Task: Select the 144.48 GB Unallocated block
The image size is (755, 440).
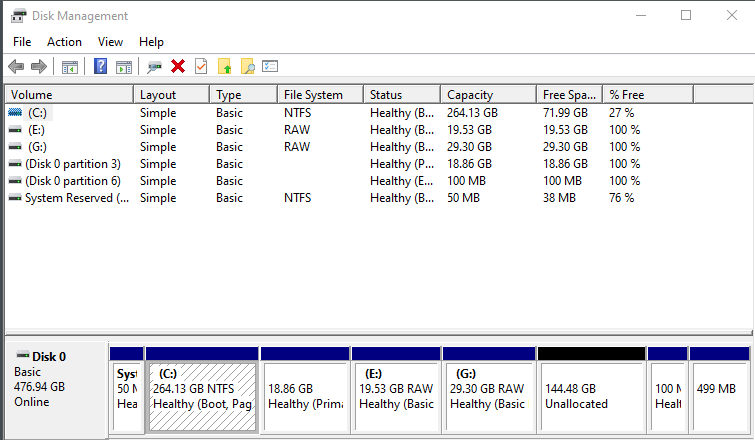Action: pyautogui.click(x=592, y=389)
